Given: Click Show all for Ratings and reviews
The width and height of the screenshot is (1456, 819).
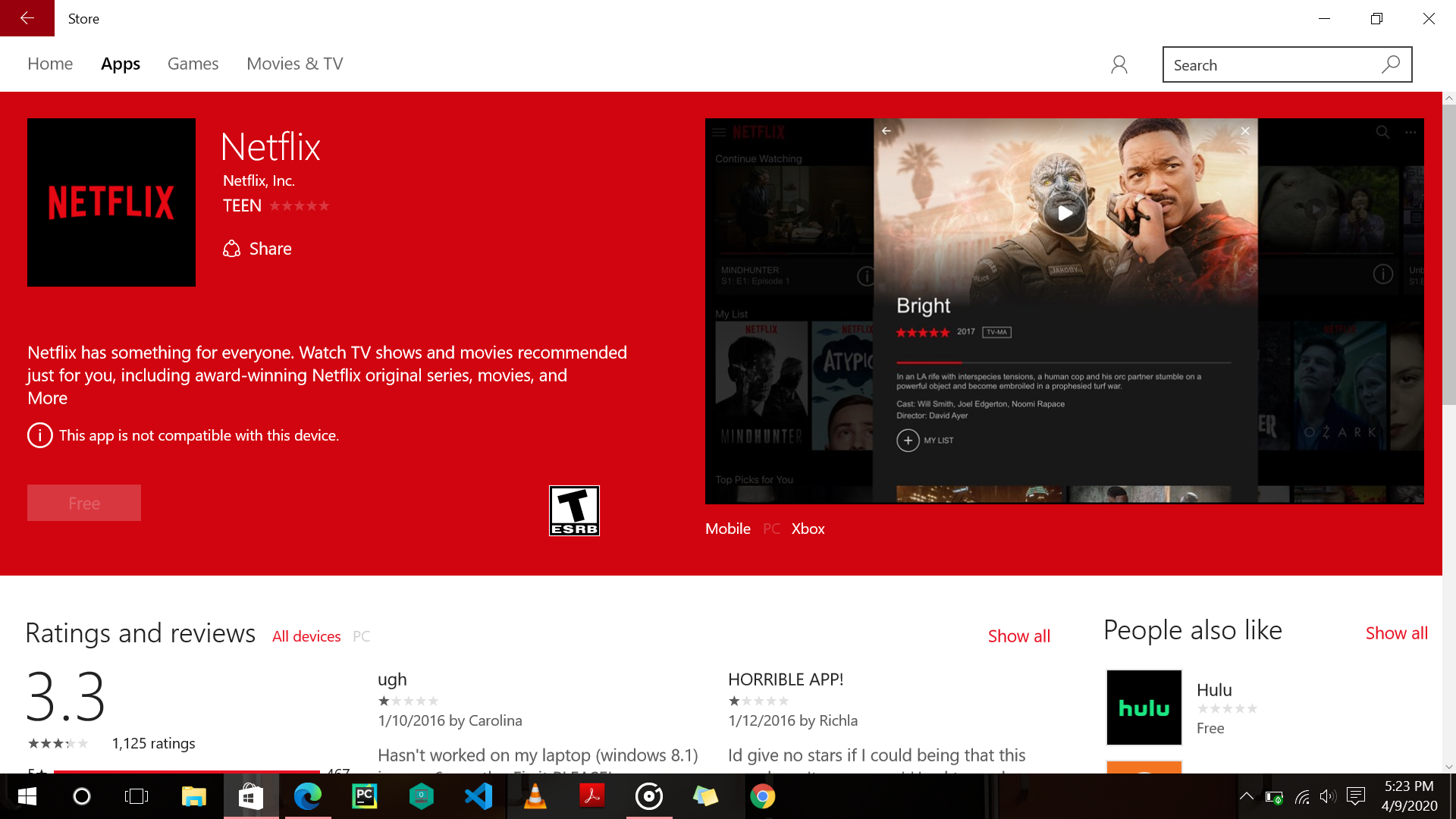Looking at the screenshot, I should (1019, 636).
